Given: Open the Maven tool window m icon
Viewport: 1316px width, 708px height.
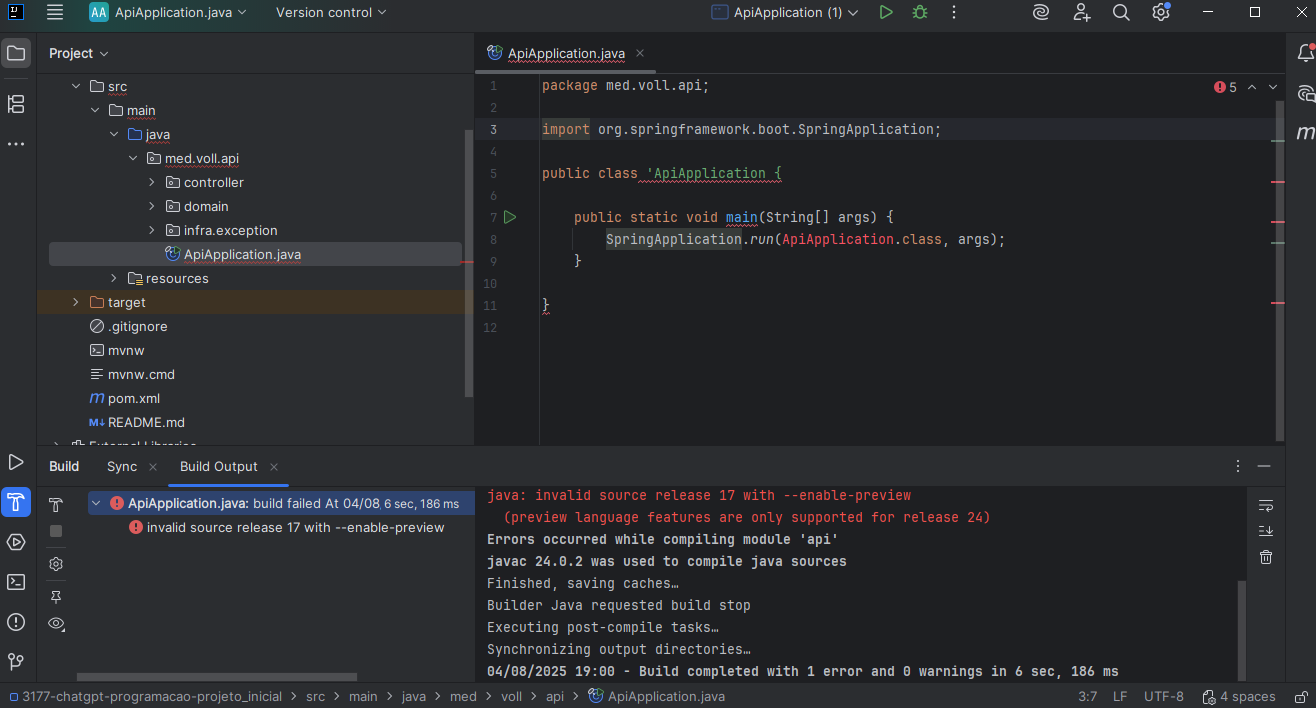Looking at the screenshot, I should click(x=1305, y=132).
